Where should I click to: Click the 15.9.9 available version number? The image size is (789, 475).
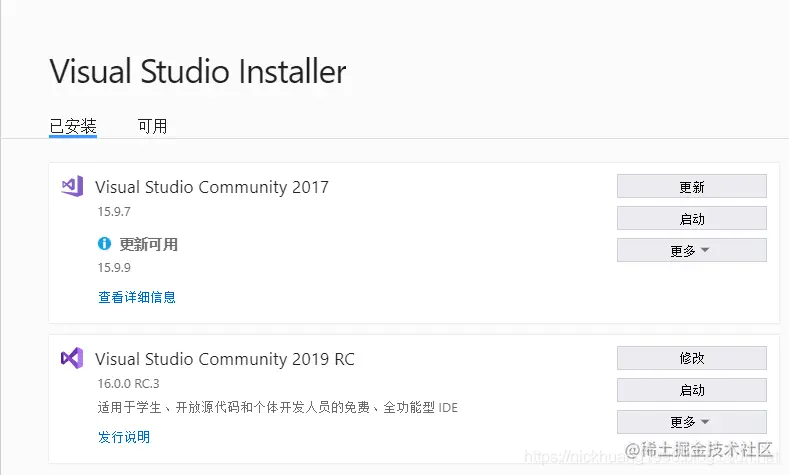114,268
